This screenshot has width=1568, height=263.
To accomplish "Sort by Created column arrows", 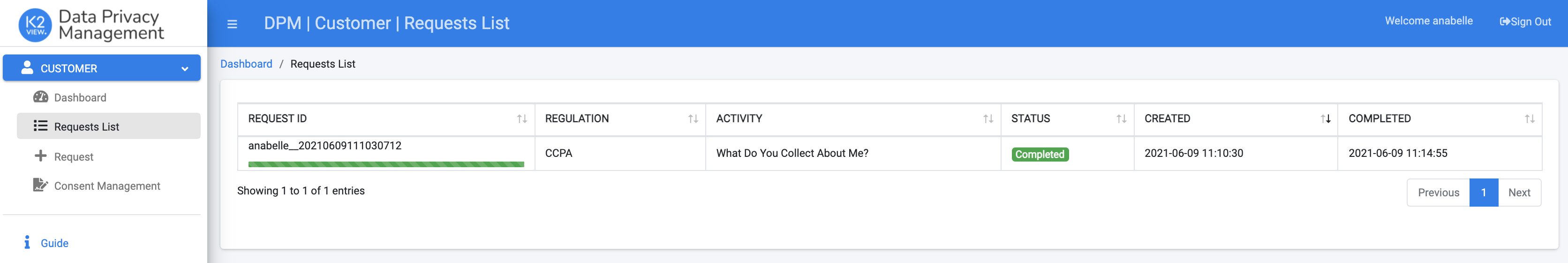I will [1325, 119].
